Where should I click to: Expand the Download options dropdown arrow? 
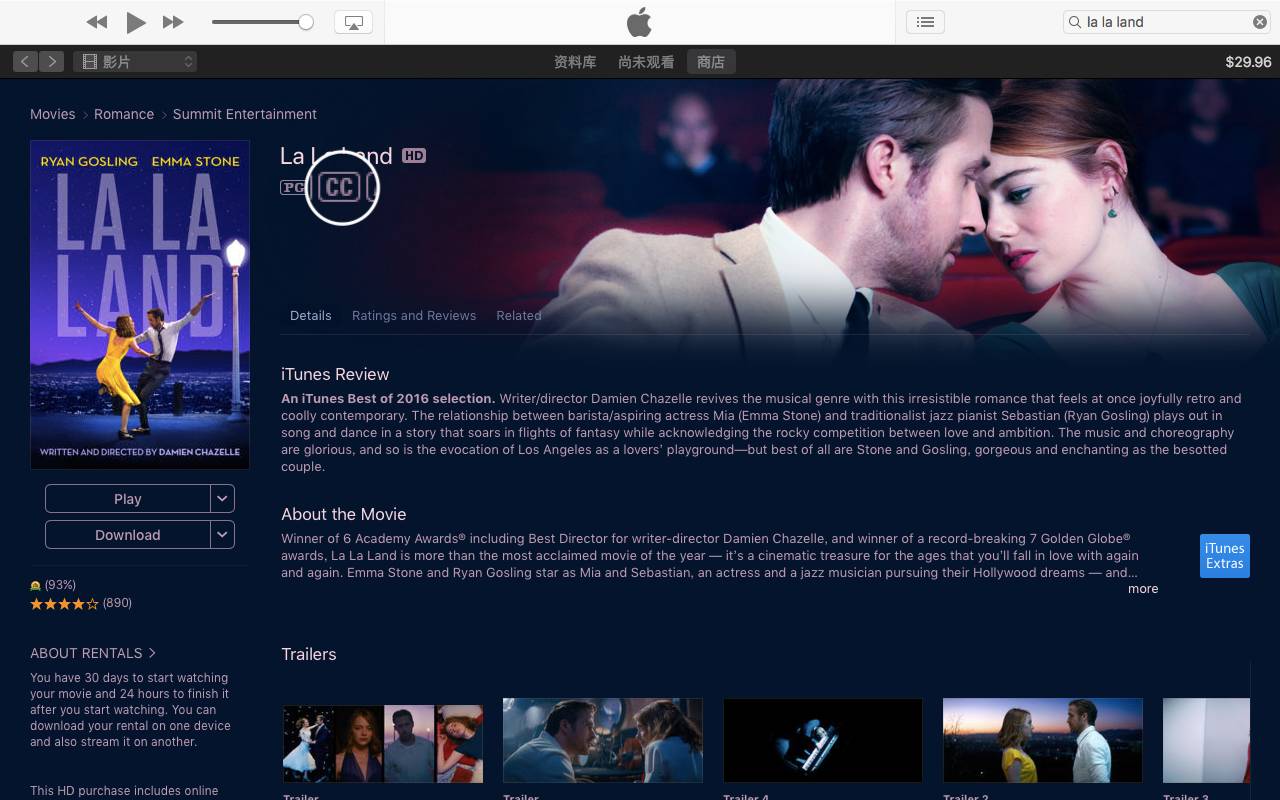(x=223, y=535)
